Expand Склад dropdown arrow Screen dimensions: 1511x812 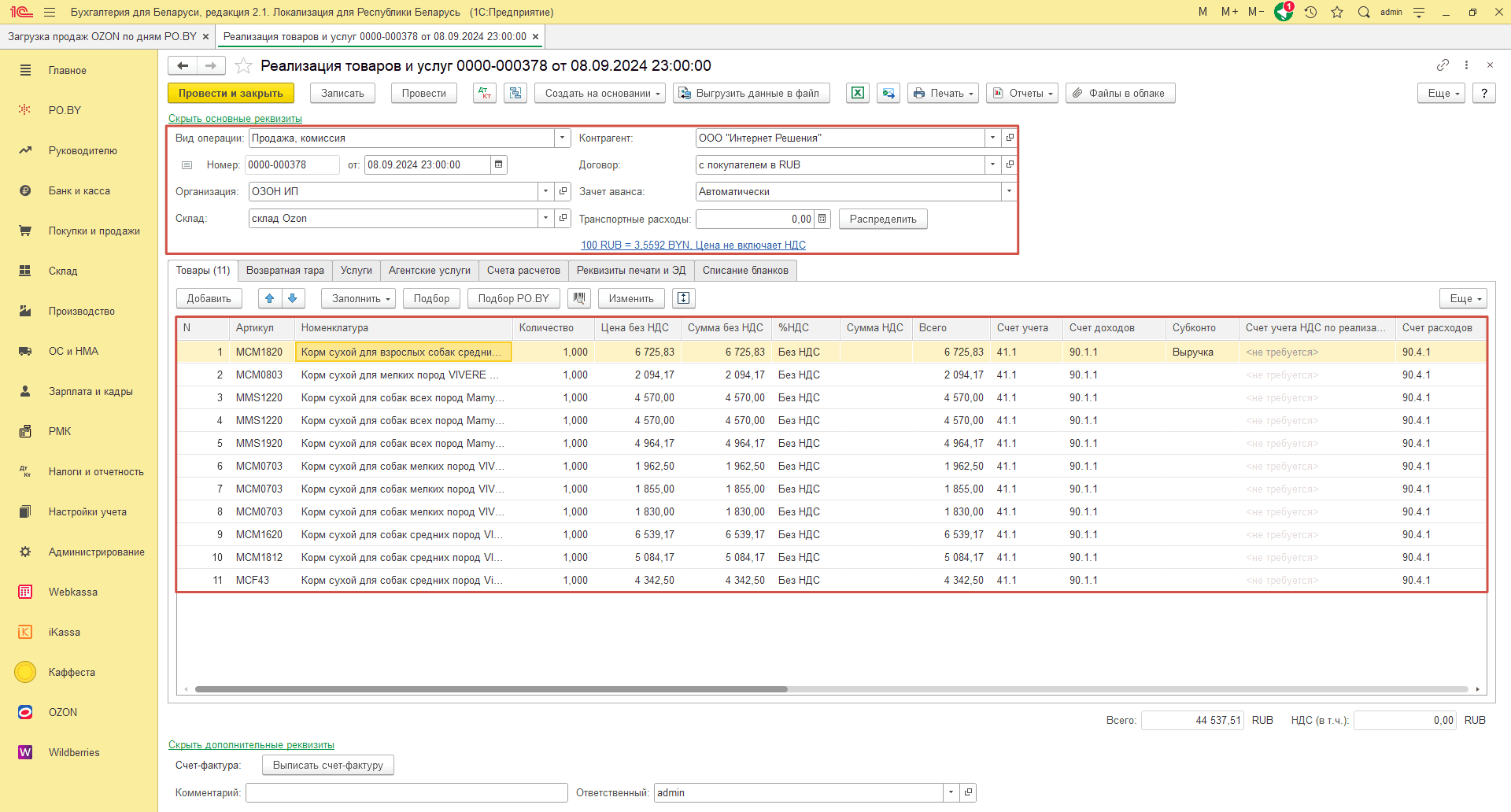[x=545, y=218]
